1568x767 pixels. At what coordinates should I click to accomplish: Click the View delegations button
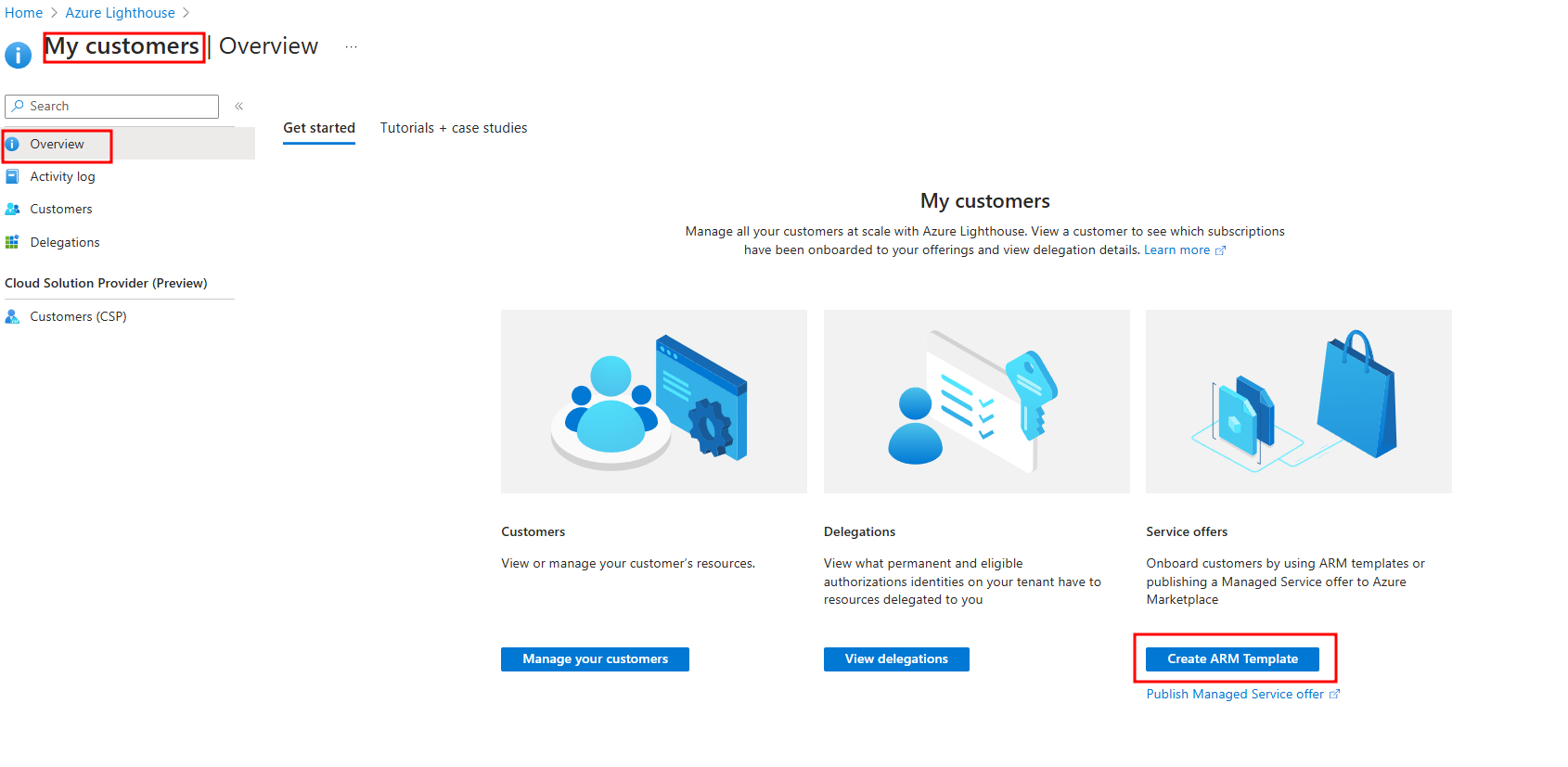pyautogui.click(x=896, y=659)
